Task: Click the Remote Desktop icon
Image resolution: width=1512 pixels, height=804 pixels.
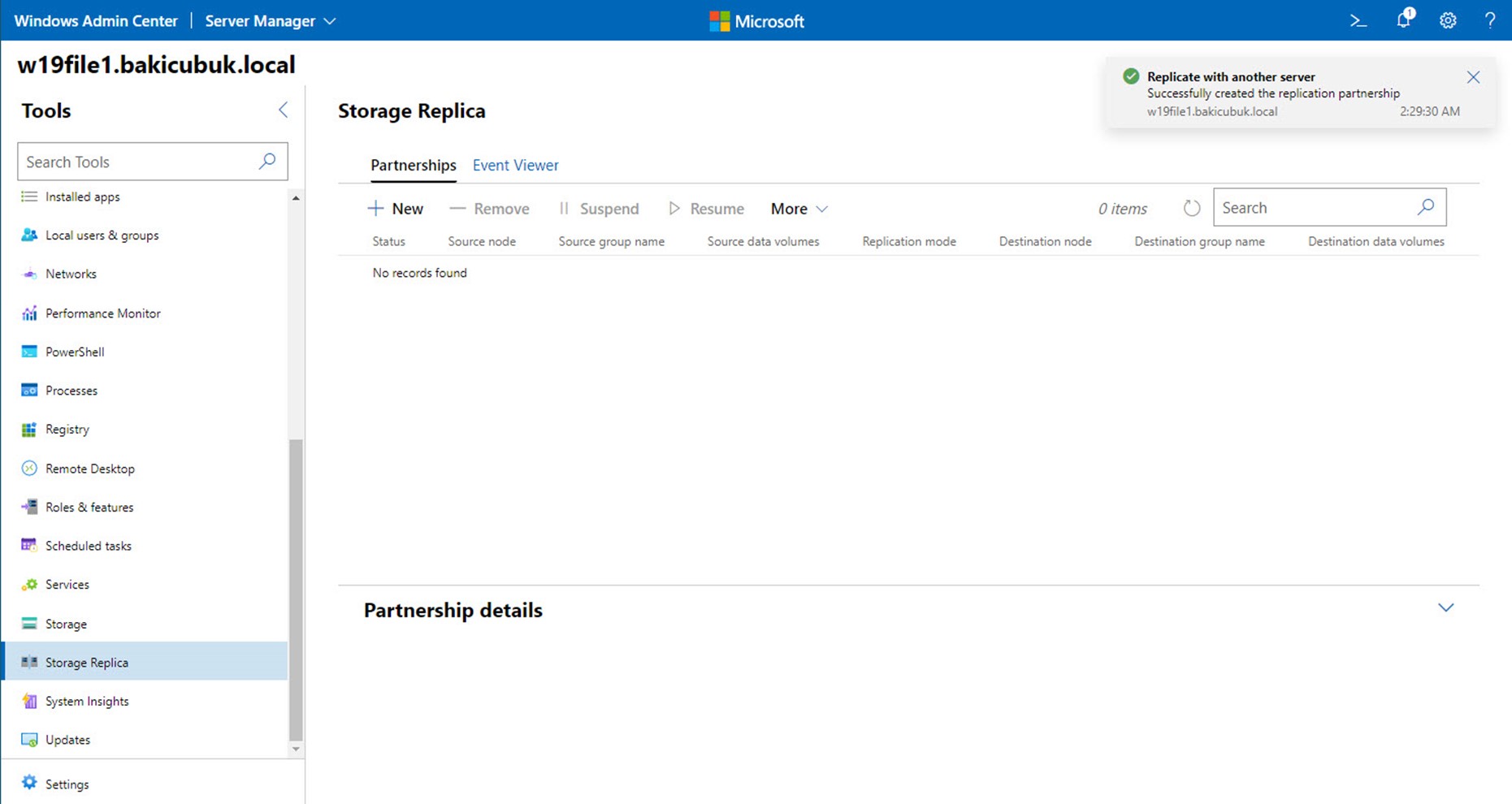Action: (29, 469)
